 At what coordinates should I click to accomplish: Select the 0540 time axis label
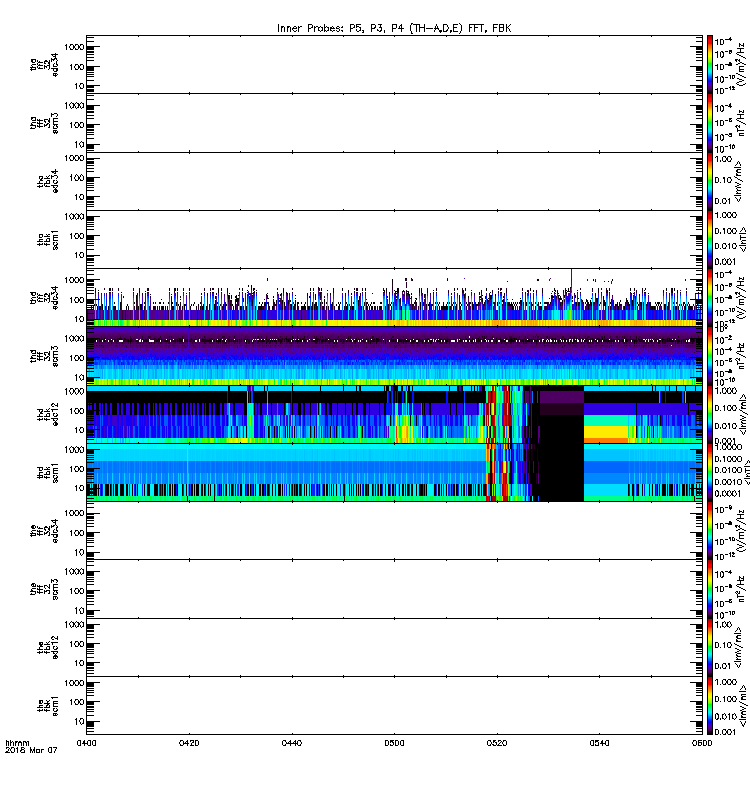click(599, 743)
